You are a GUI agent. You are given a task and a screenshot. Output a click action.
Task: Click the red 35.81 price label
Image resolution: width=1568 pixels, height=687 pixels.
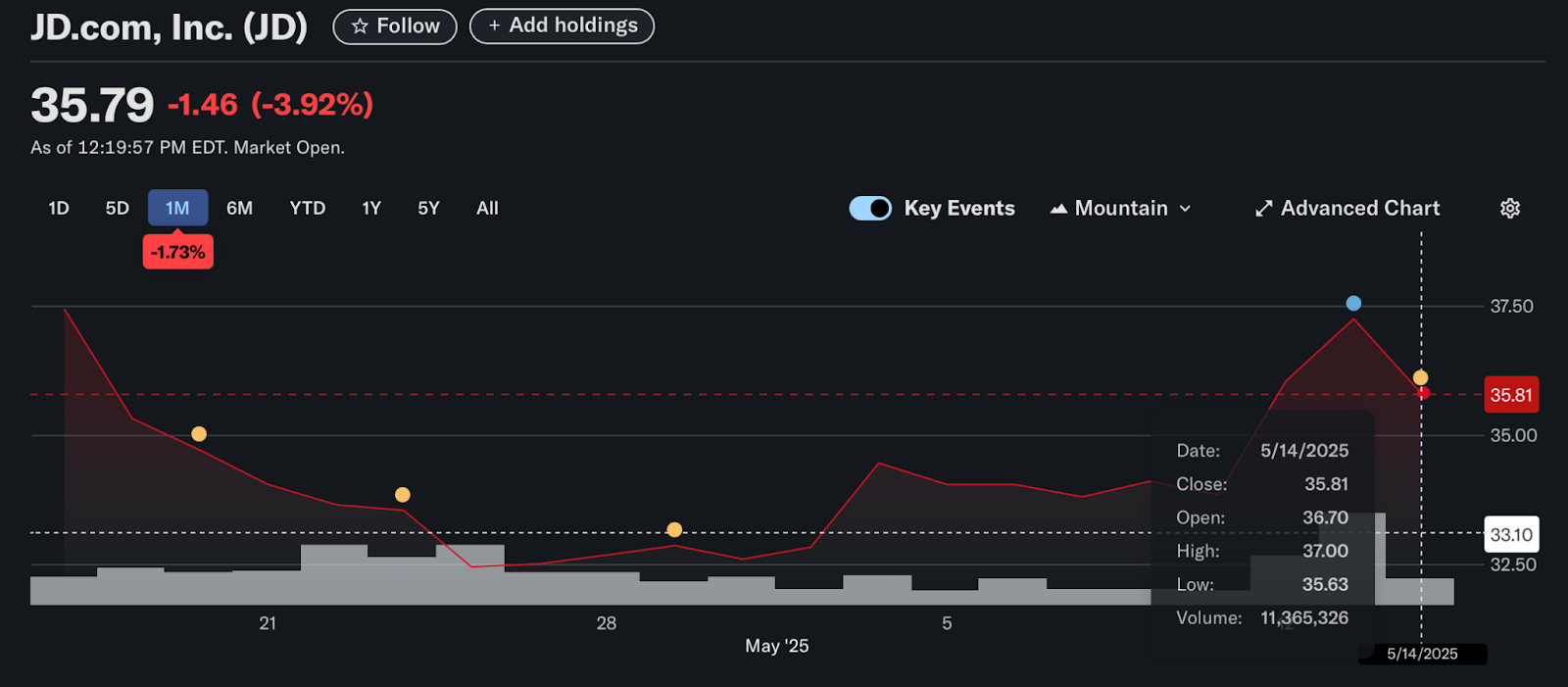1511,395
